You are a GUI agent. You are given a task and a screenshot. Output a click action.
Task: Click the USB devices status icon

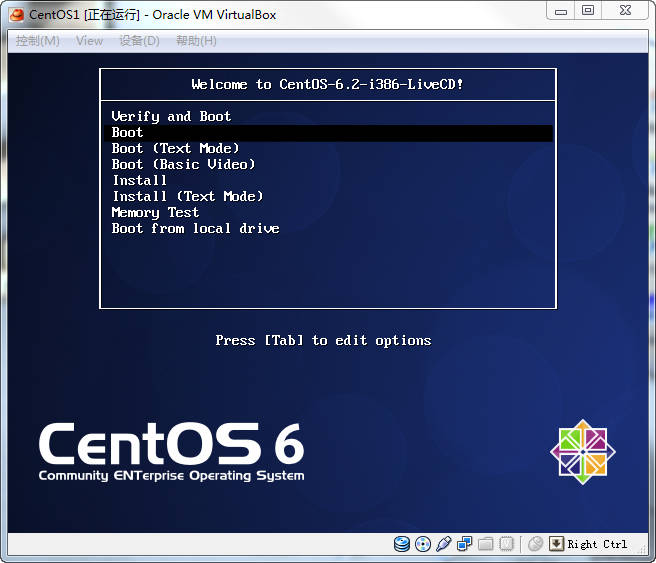pyautogui.click(x=443, y=544)
